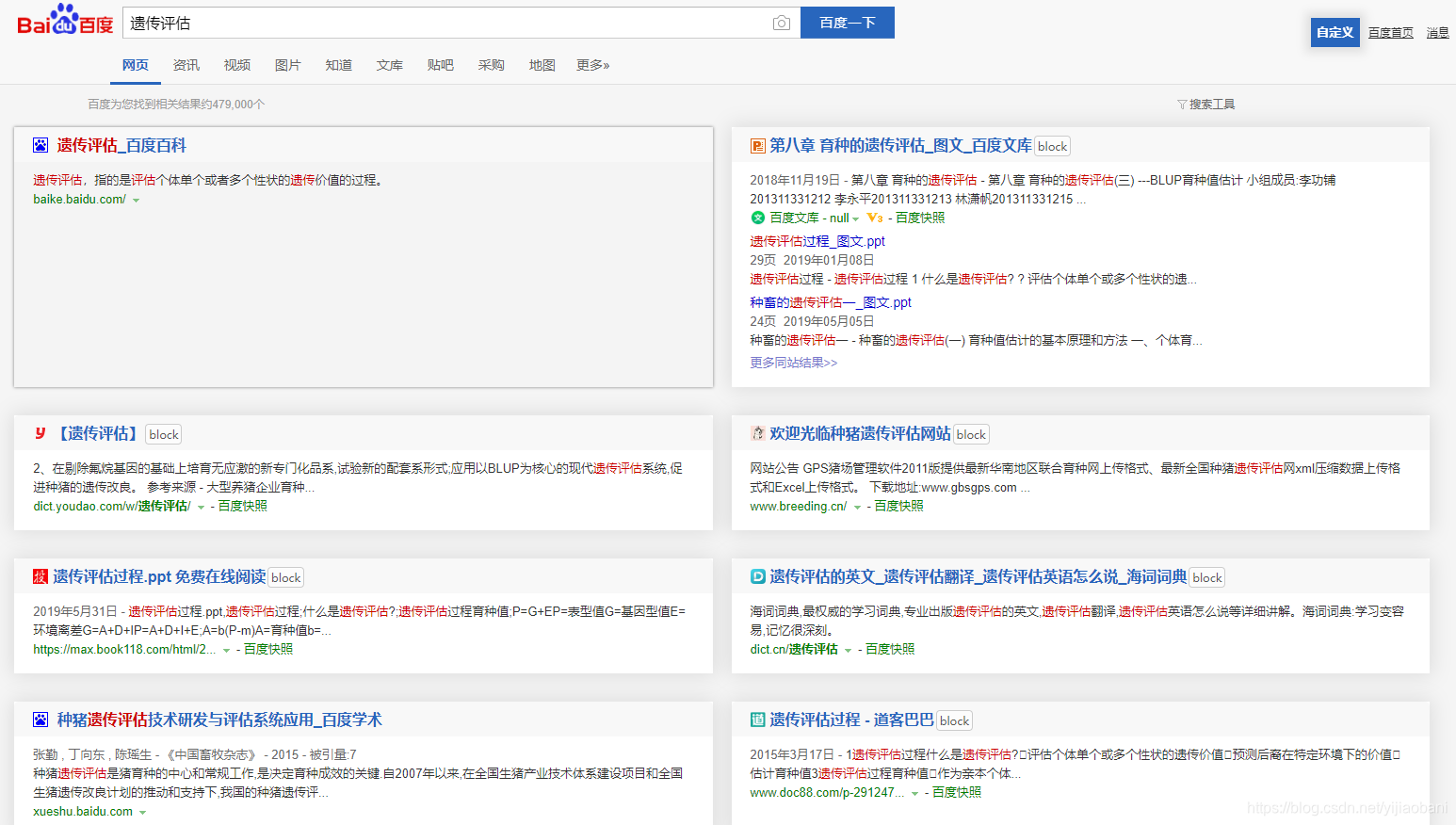Open 百度快照 for www.breeding.cn result

898,506
